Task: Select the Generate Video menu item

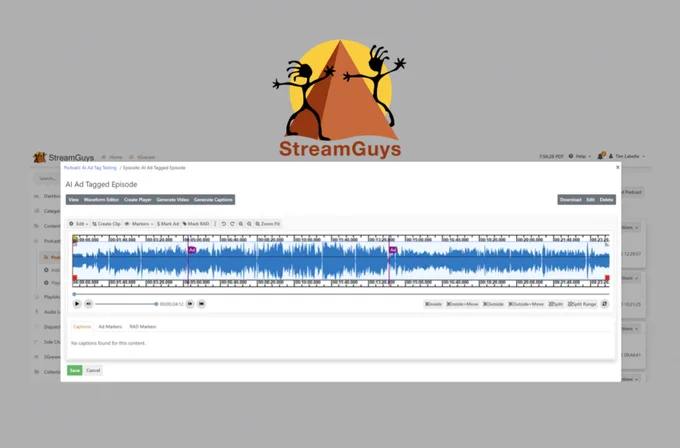Action: (173, 199)
